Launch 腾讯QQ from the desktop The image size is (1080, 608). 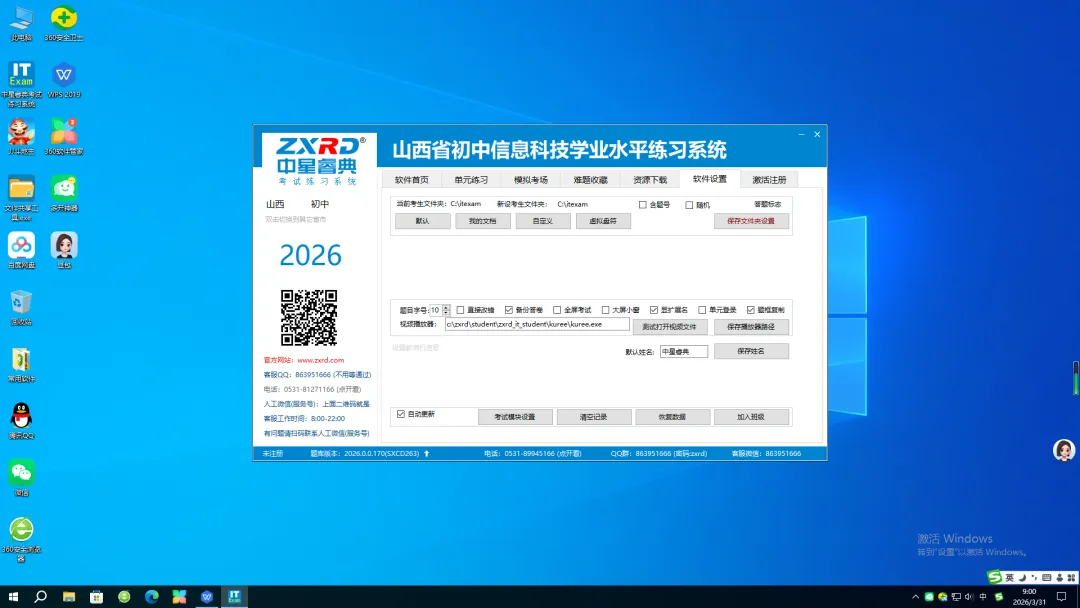pos(21,421)
